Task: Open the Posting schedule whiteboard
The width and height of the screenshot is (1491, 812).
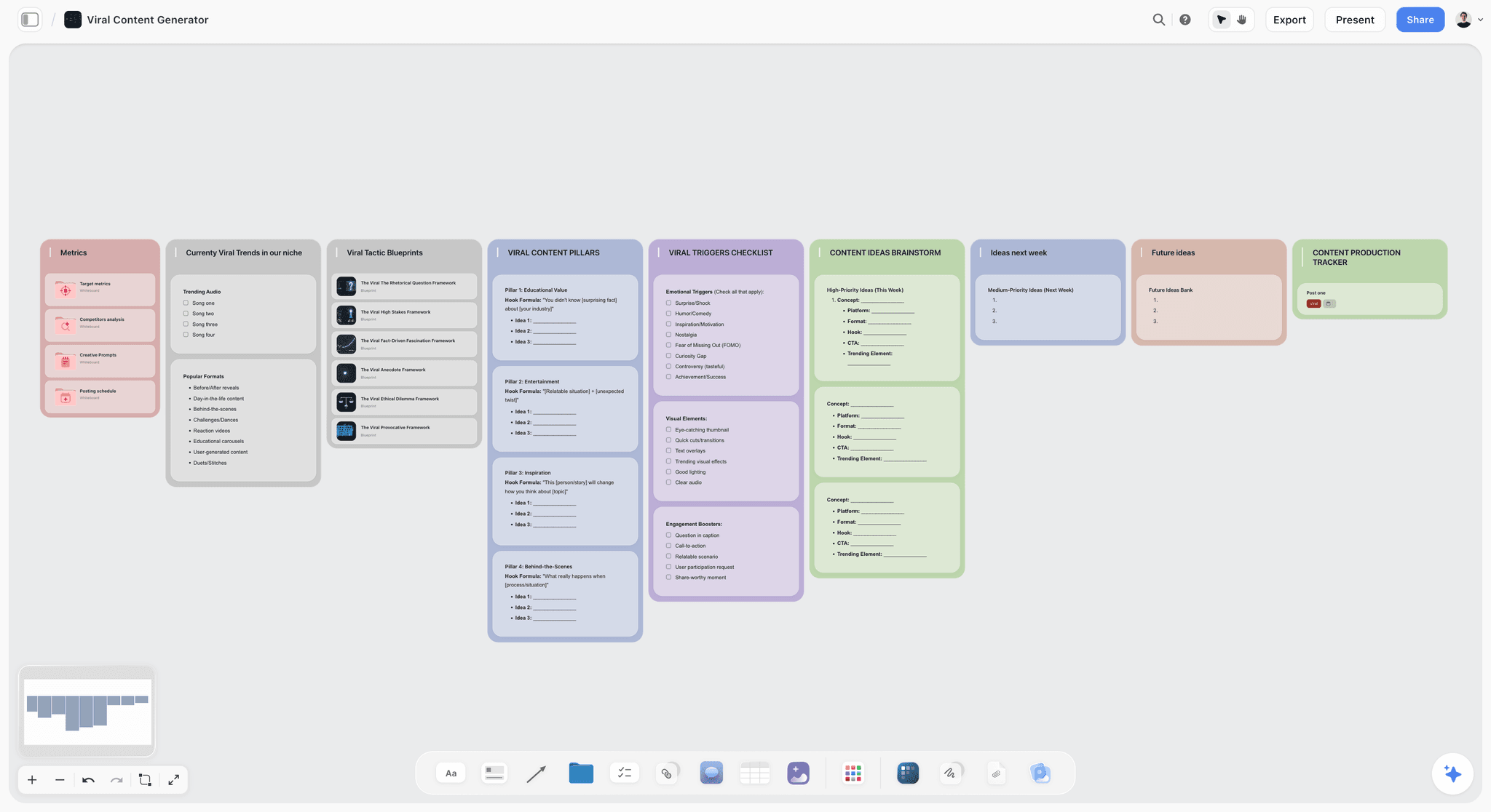Action: click(x=100, y=397)
